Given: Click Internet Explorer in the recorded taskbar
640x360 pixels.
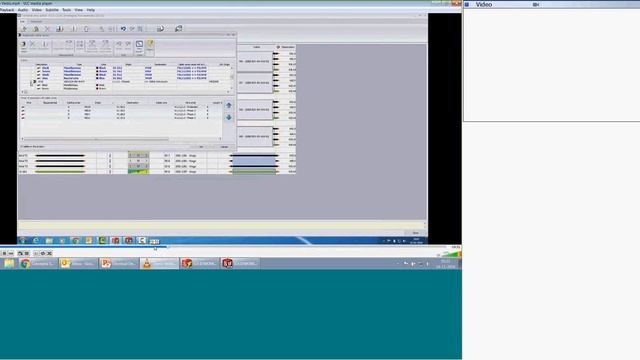Looking at the screenshot, I should click(x=36, y=241).
